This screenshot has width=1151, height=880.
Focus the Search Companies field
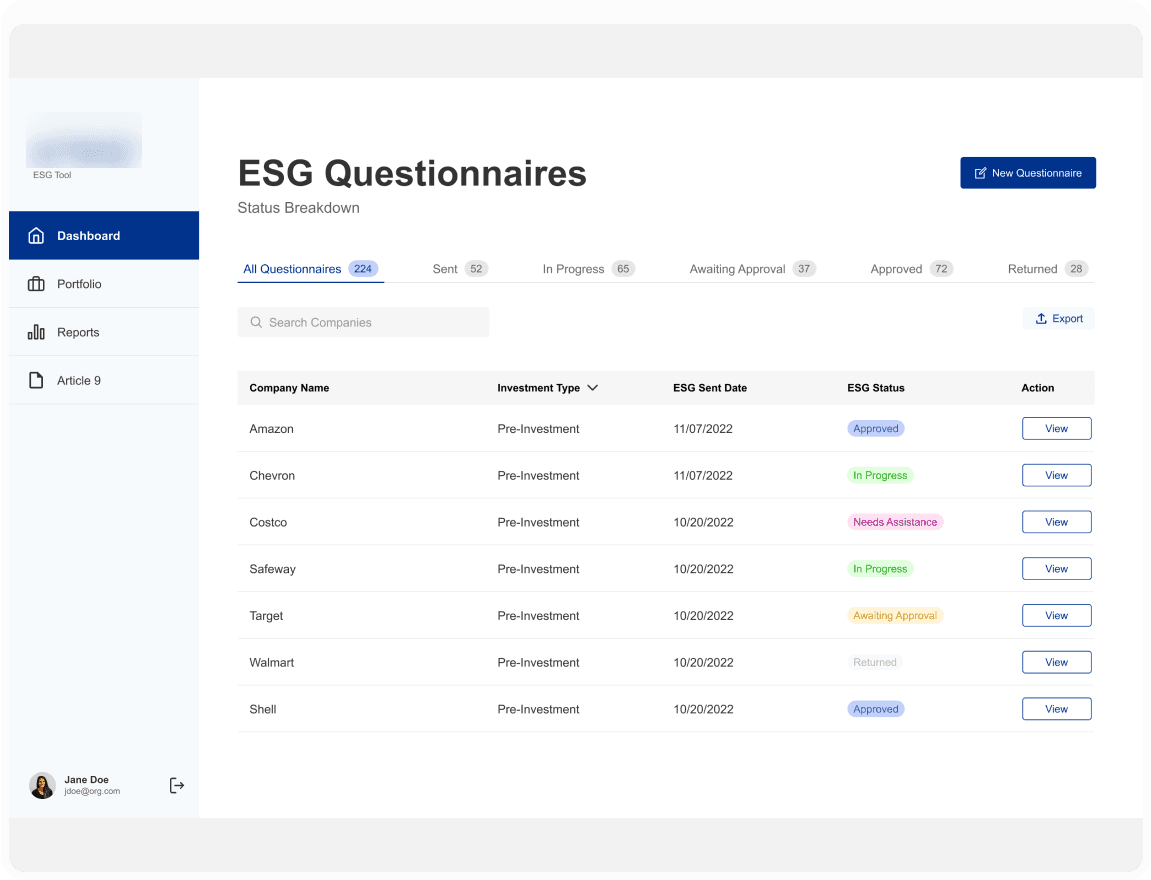pyautogui.click(x=363, y=322)
